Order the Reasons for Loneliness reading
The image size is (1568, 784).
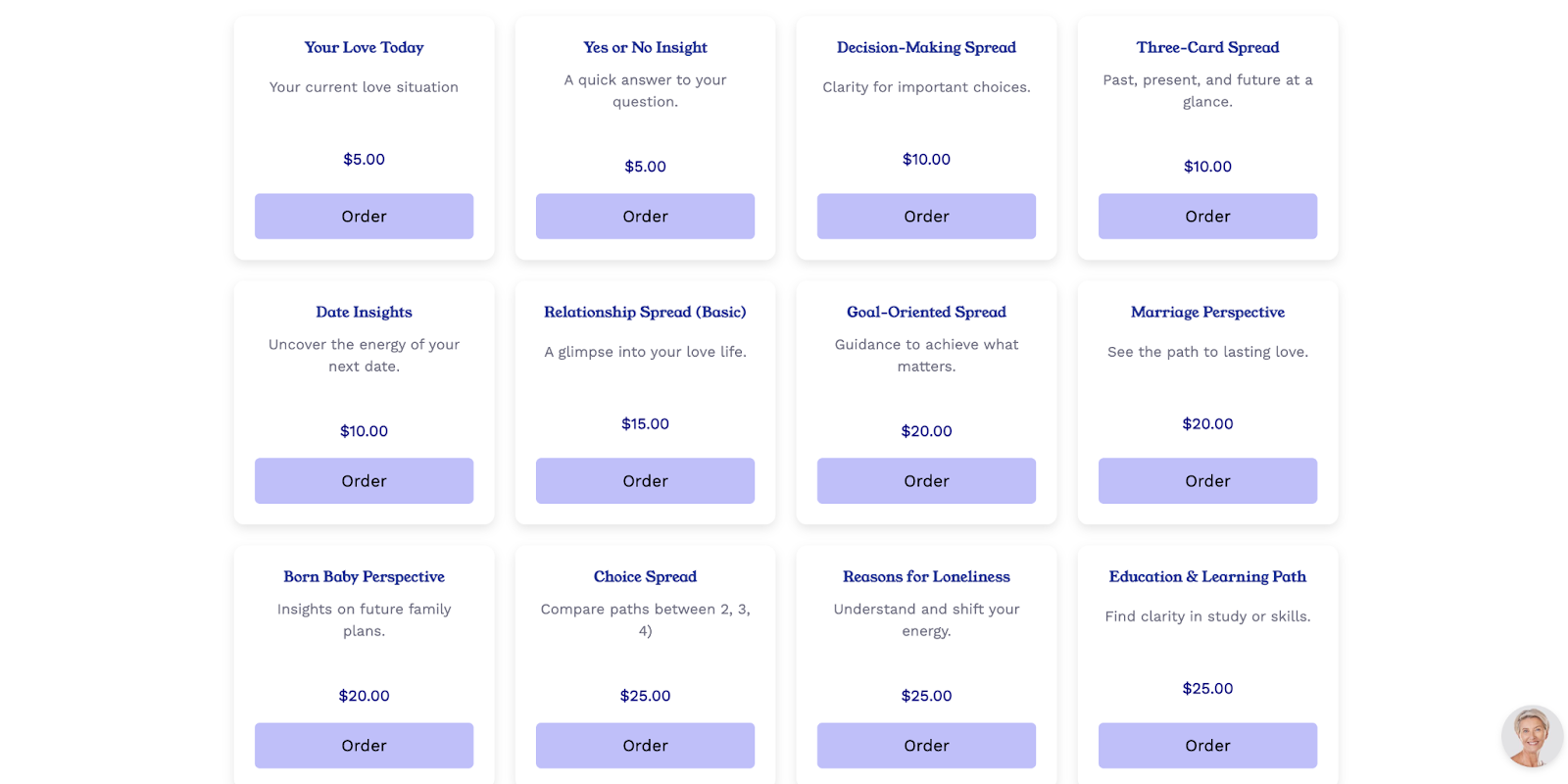(x=926, y=746)
